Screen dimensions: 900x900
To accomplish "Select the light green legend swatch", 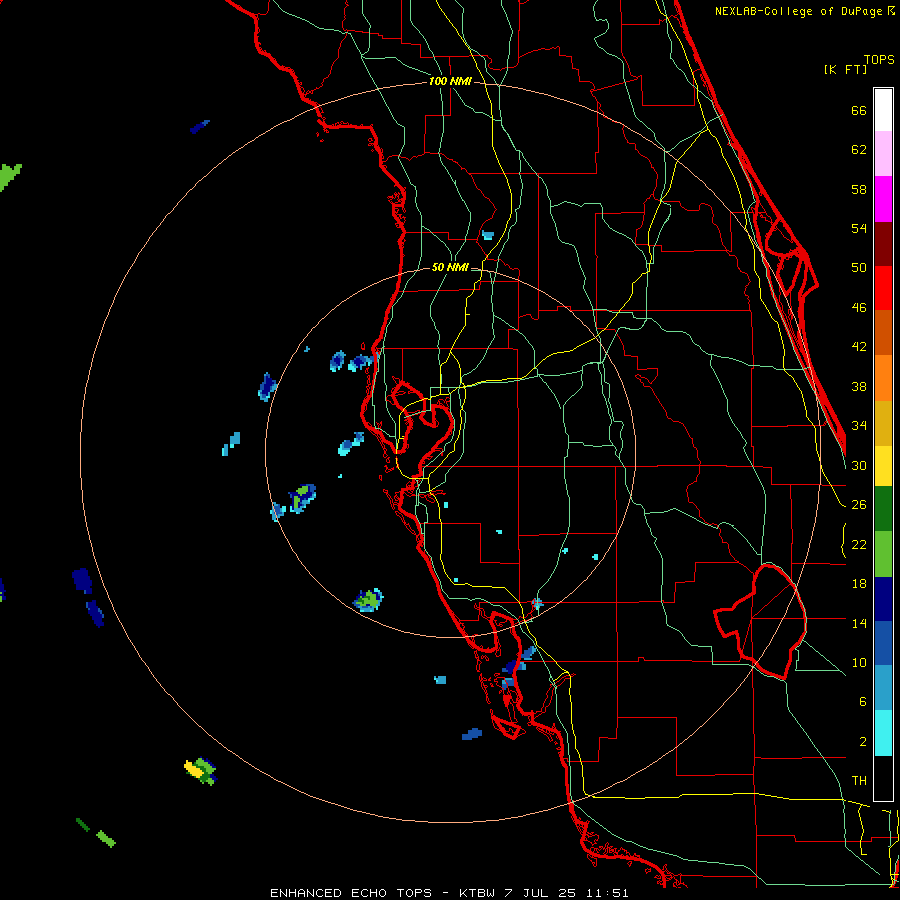I will point(883,554).
